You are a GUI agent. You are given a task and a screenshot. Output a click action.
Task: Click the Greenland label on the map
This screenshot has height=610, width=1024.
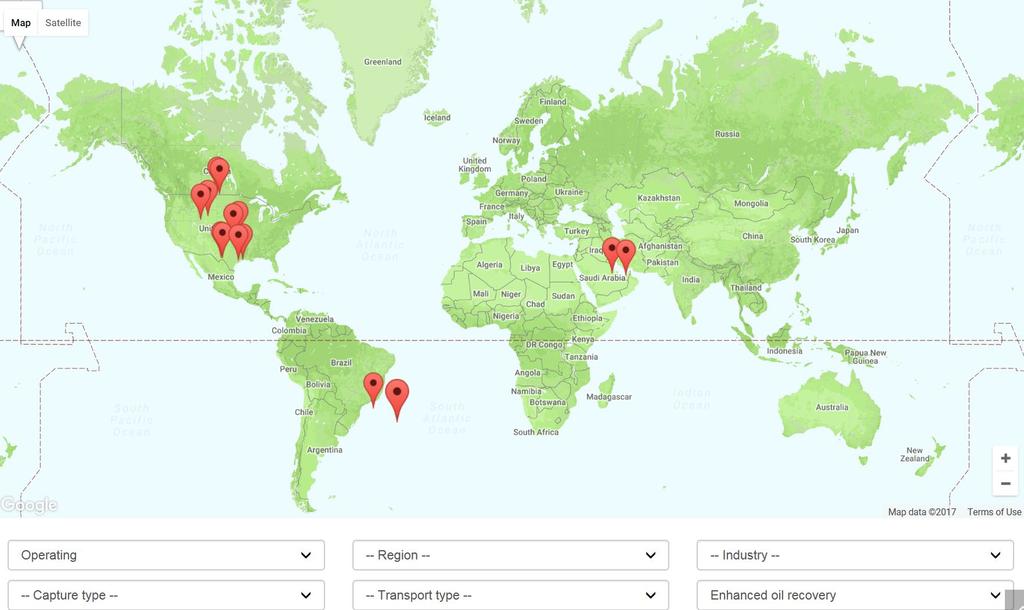tap(383, 62)
